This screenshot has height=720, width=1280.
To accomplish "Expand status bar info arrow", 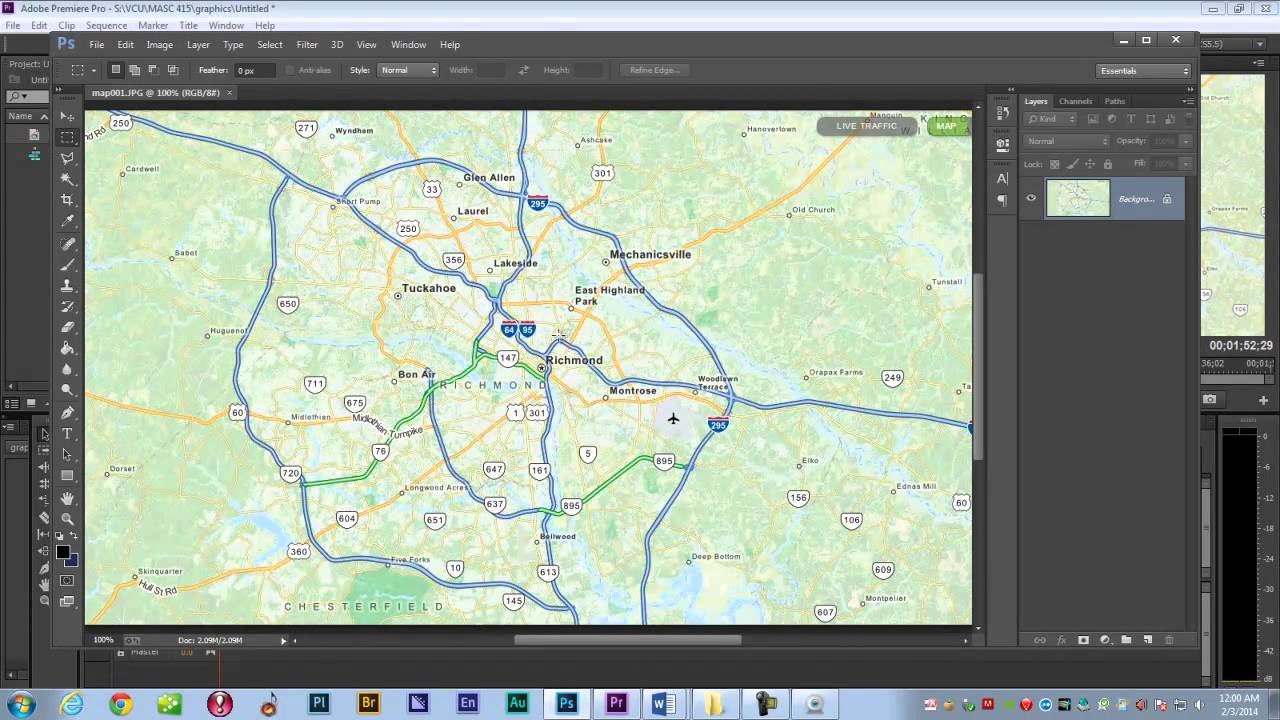I will click(283, 640).
